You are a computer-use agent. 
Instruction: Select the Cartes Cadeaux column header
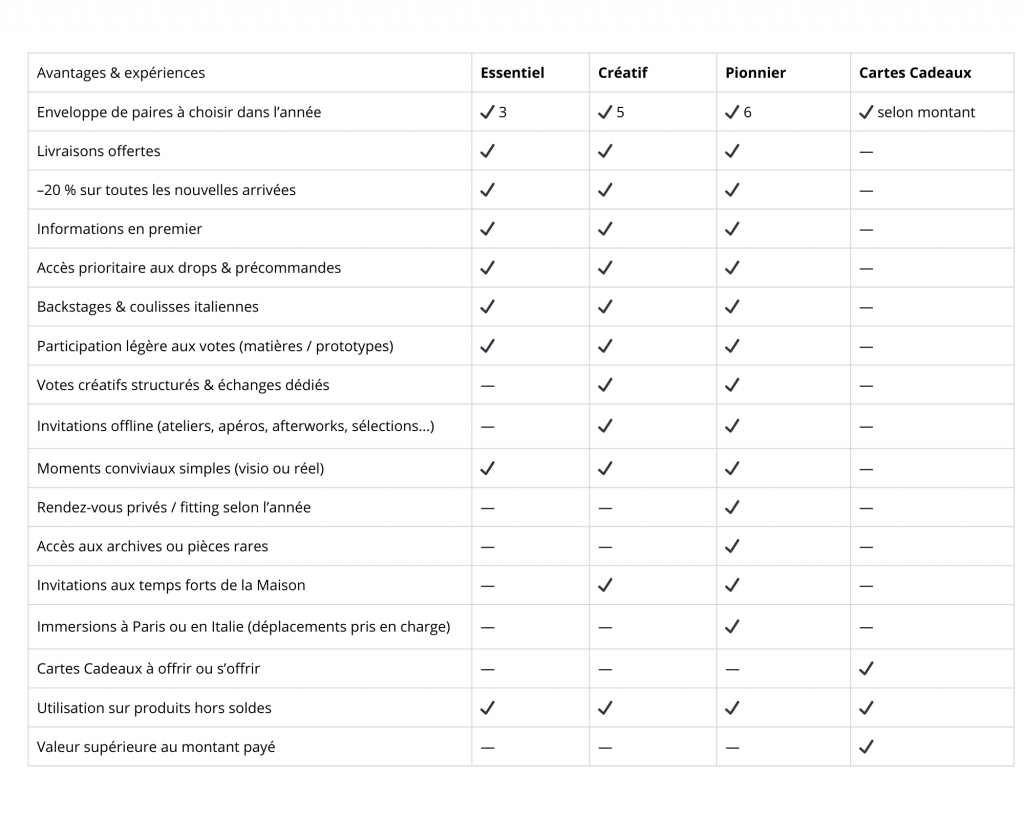(x=915, y=73)
